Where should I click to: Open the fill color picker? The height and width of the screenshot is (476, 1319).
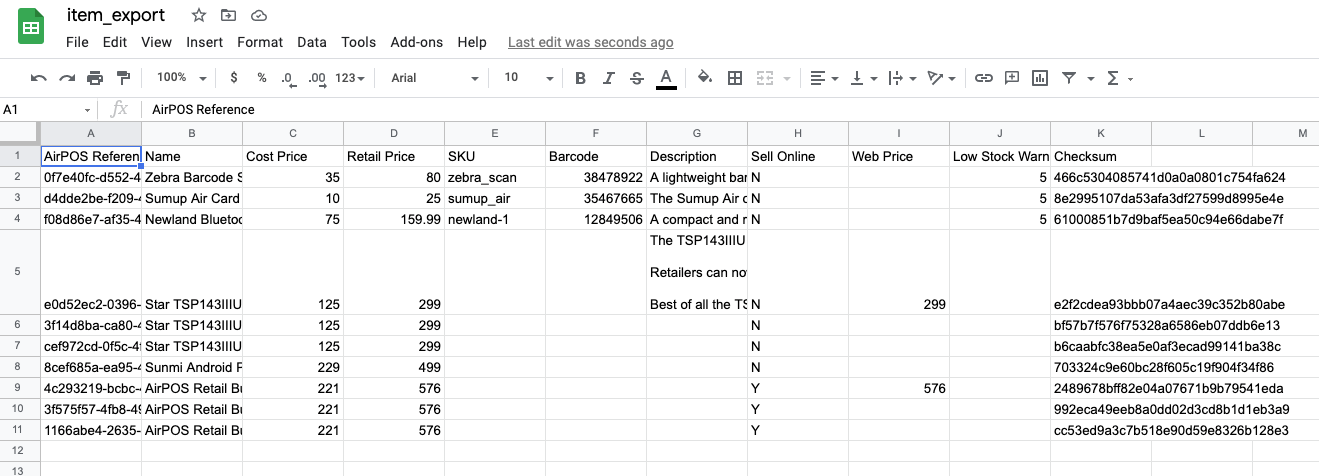point(704,78)
